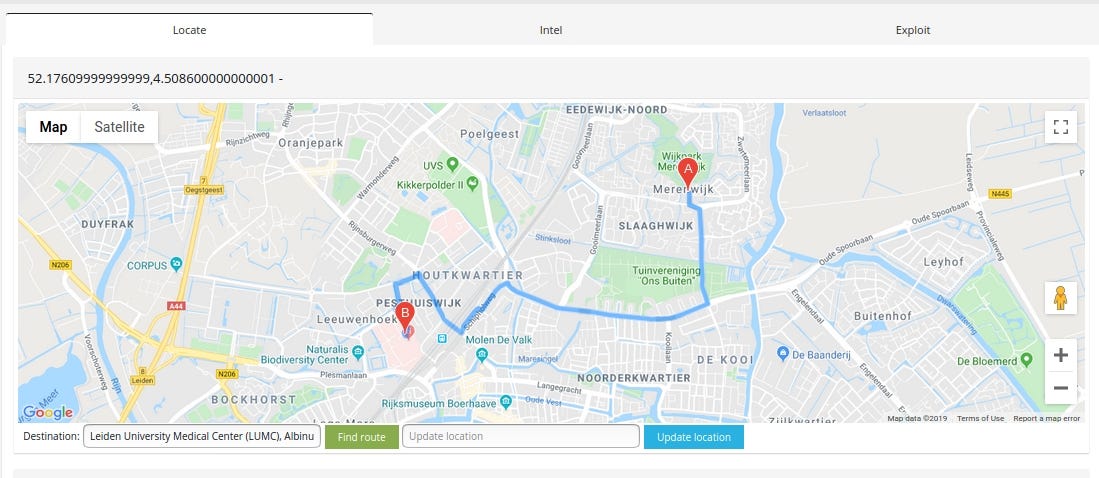Click the CORPUS museum icon
Screen dimensions: 1099x478
coord(176,264)
